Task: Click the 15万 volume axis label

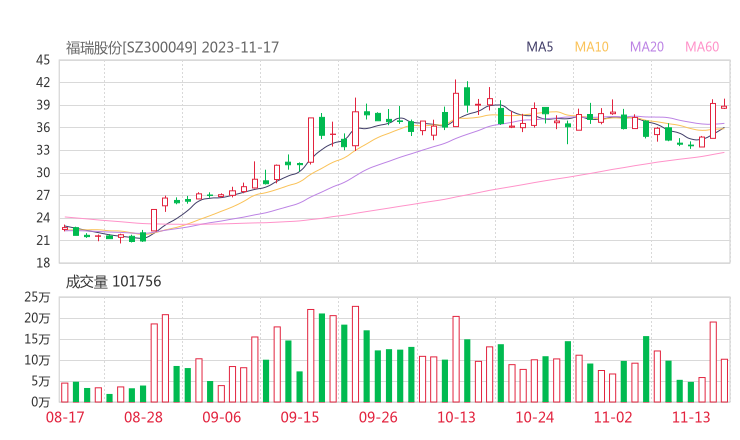Action: click(37, 339)
